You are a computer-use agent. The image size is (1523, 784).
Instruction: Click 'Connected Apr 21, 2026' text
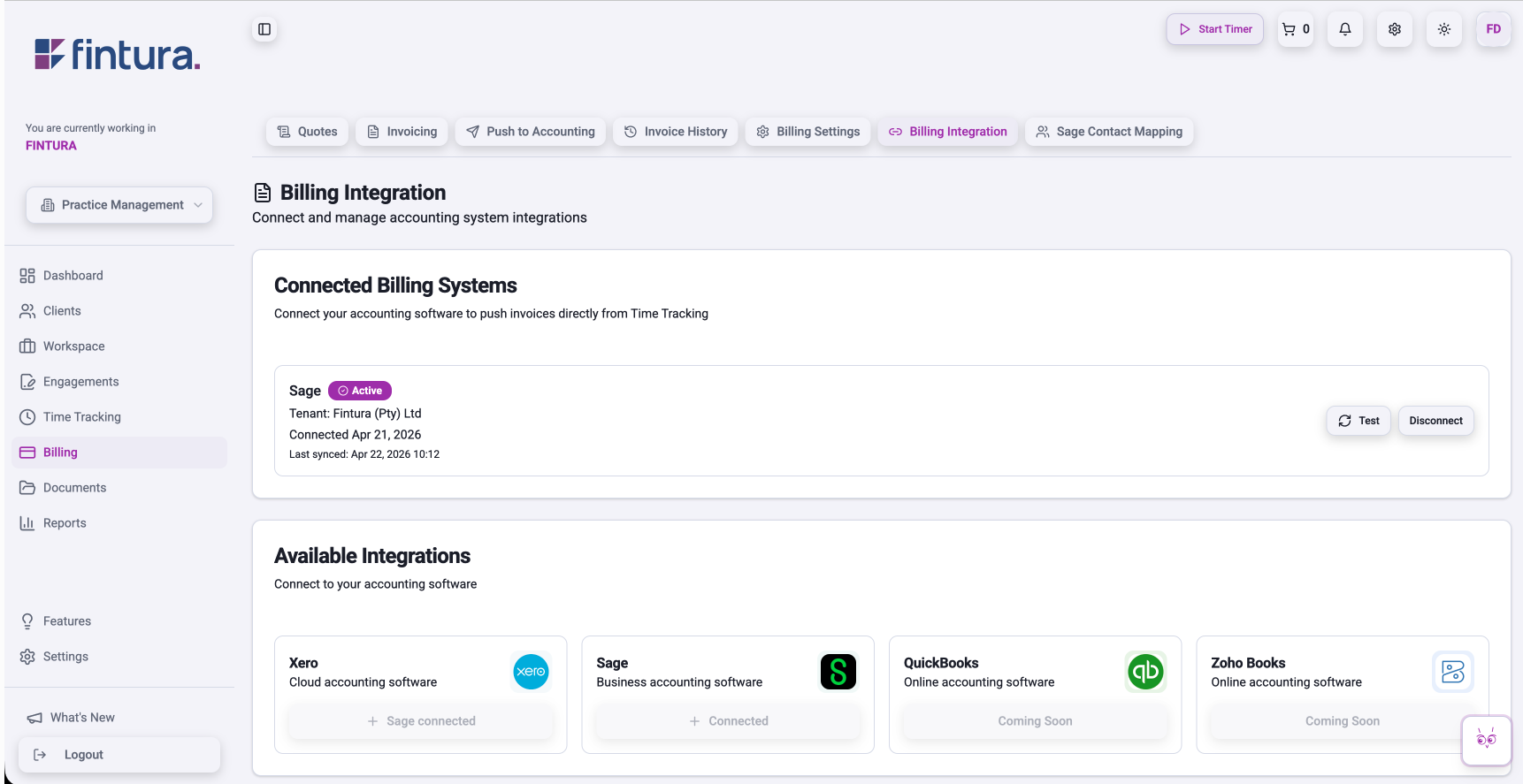(x=356, y=435)
